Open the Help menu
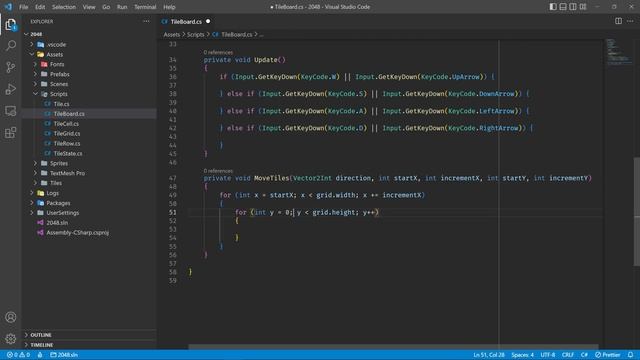Viewport: 640px width, 360px height. pos(169,7)
